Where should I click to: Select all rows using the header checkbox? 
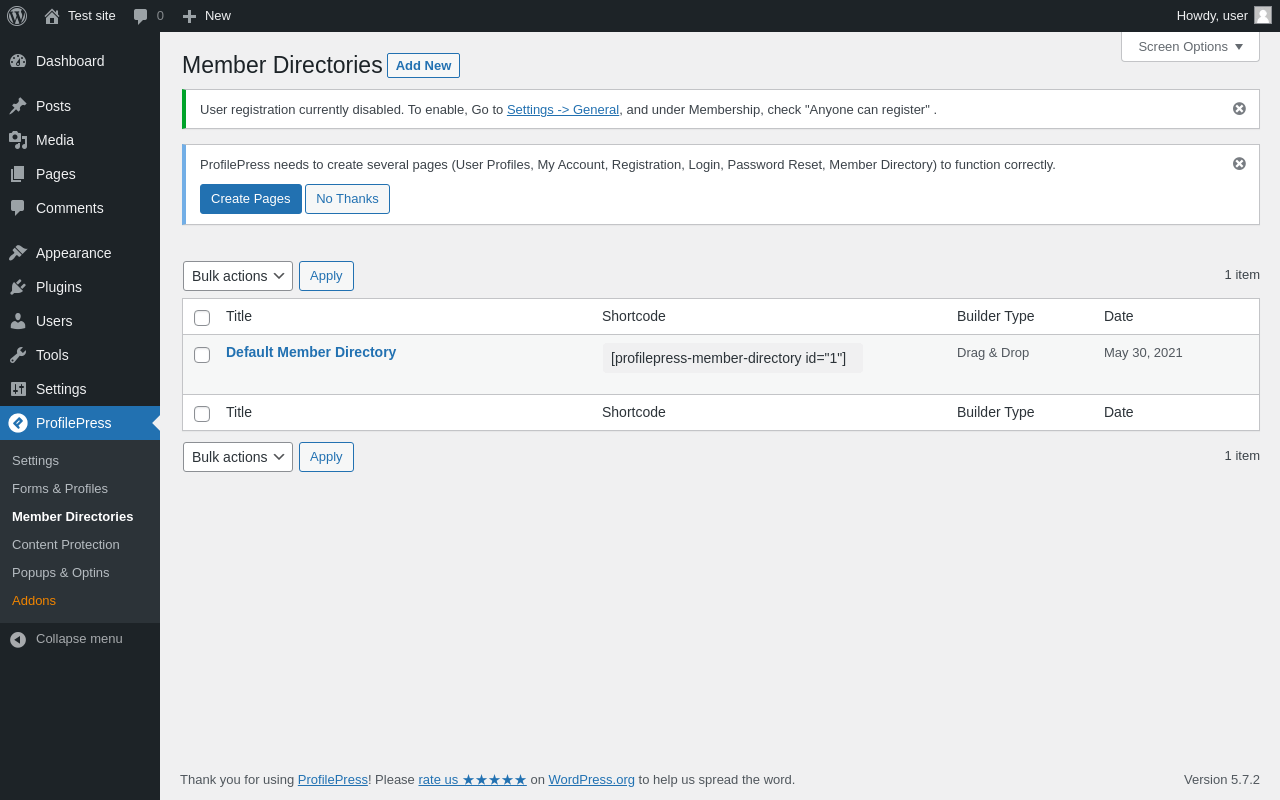click(x=202, y=318)
